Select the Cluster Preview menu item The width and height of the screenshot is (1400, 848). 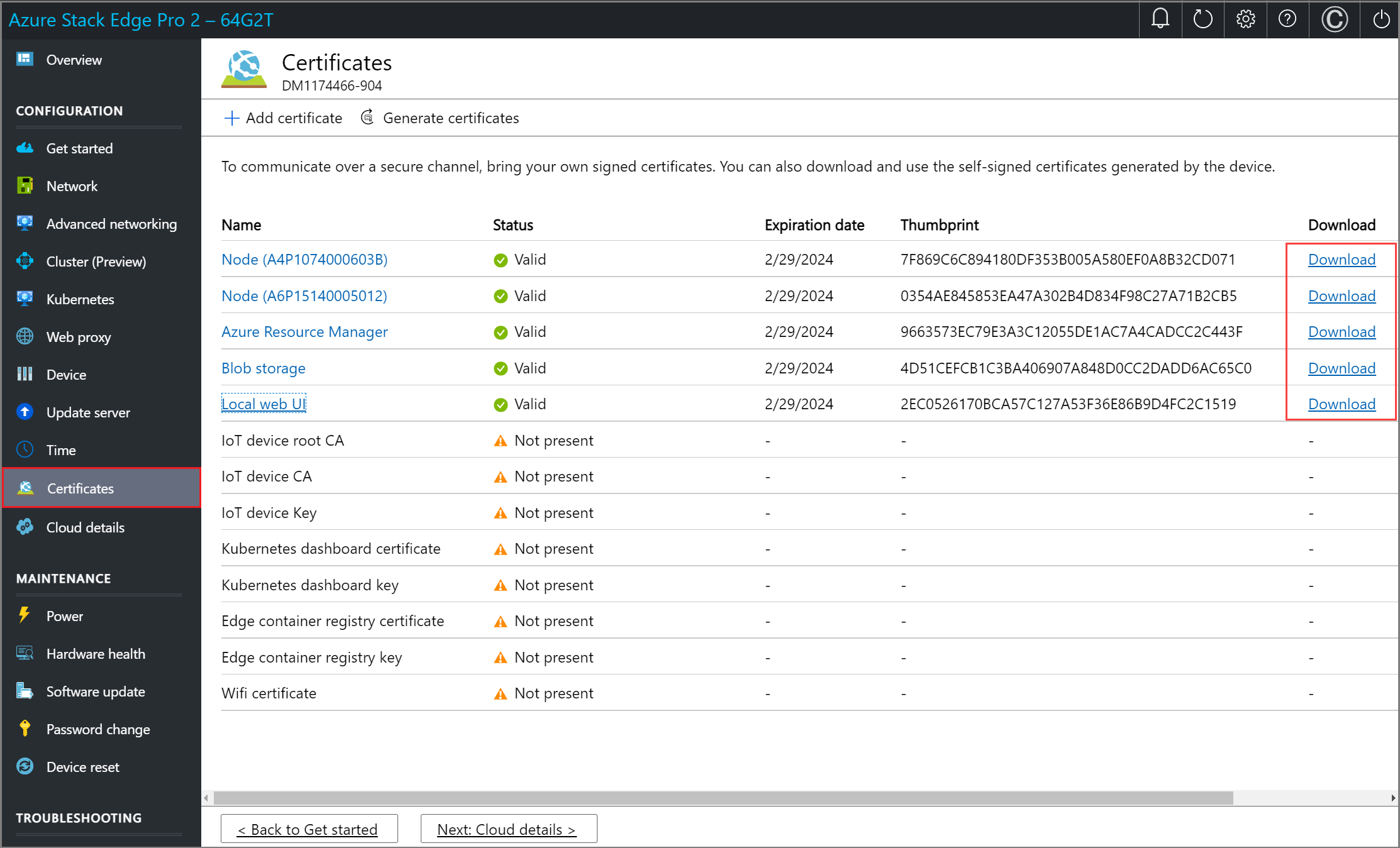coord(96,261)
